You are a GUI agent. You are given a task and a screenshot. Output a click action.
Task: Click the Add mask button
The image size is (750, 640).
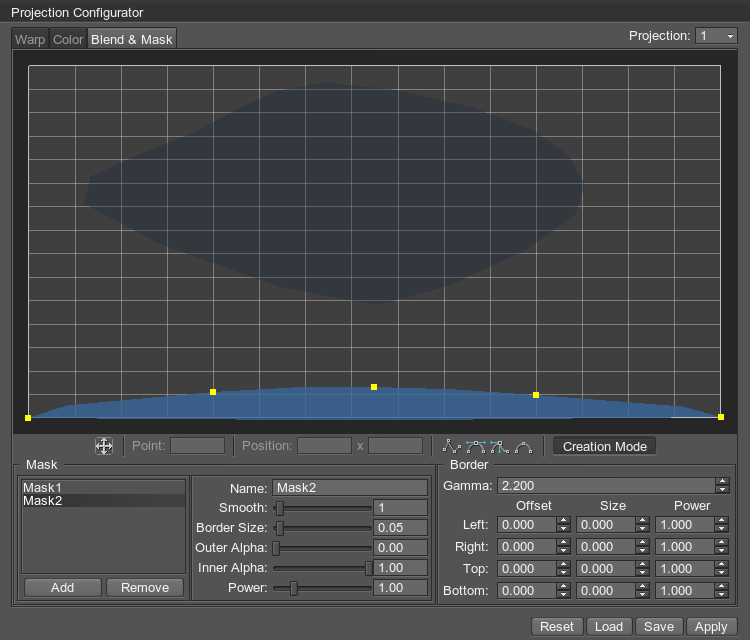pos(62,588)
